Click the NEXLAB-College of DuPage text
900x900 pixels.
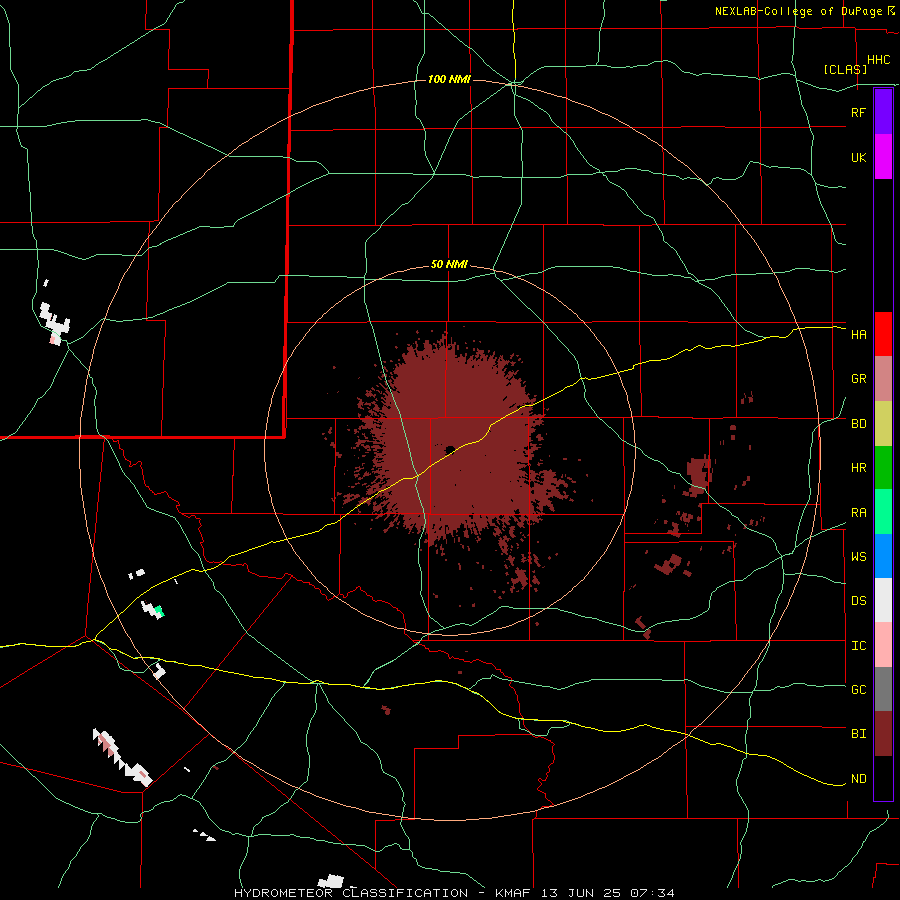tap(798, 11)
